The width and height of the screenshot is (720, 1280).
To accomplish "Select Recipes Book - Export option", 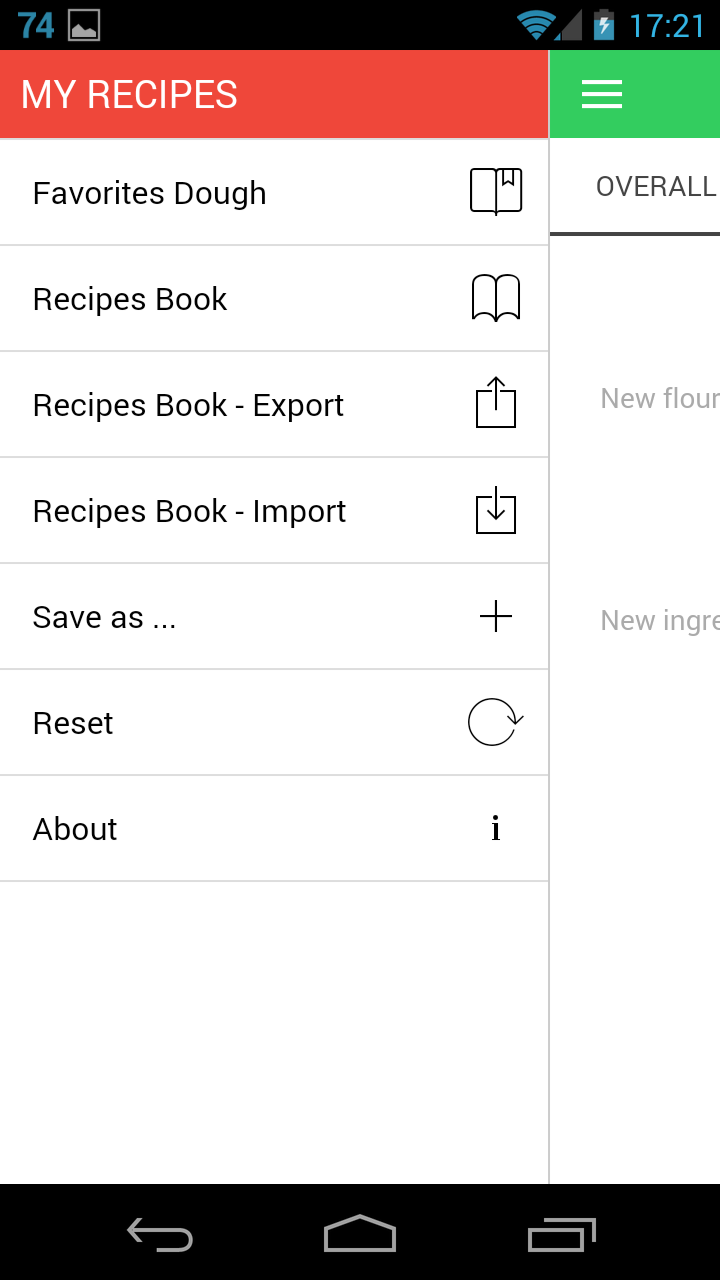I will 188,405.
